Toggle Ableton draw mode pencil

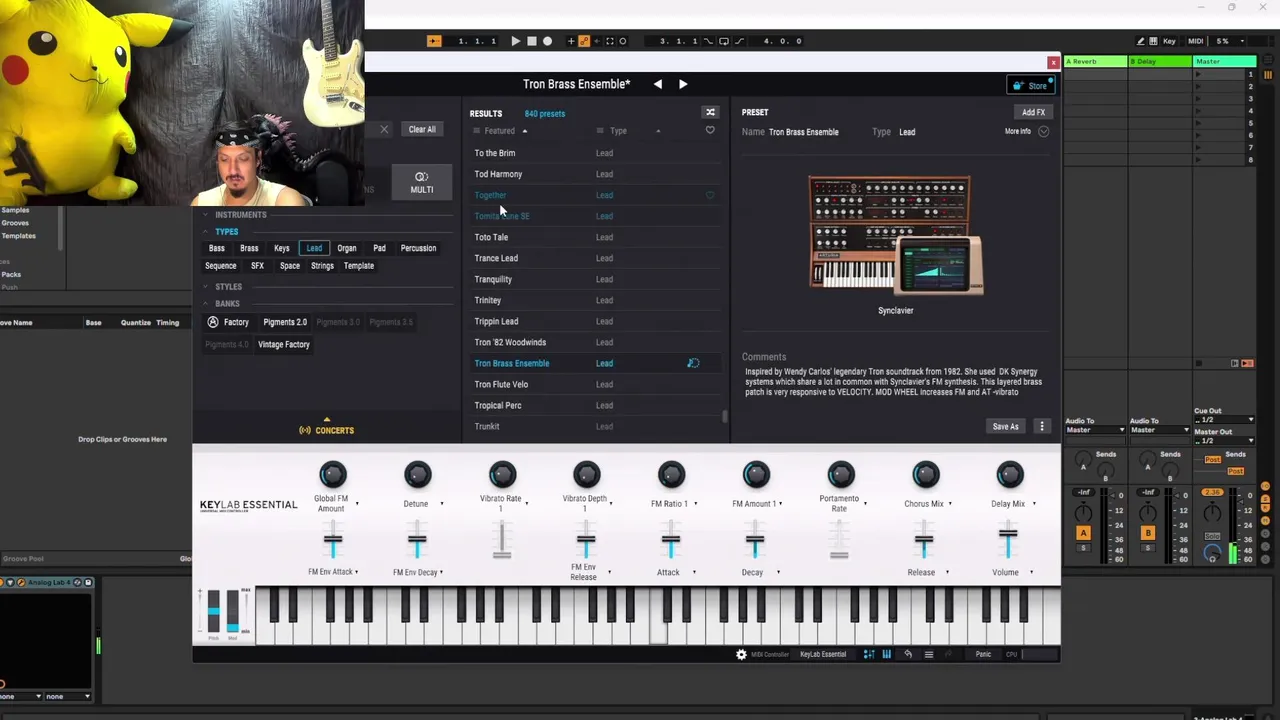click(x=1140, y=41)
